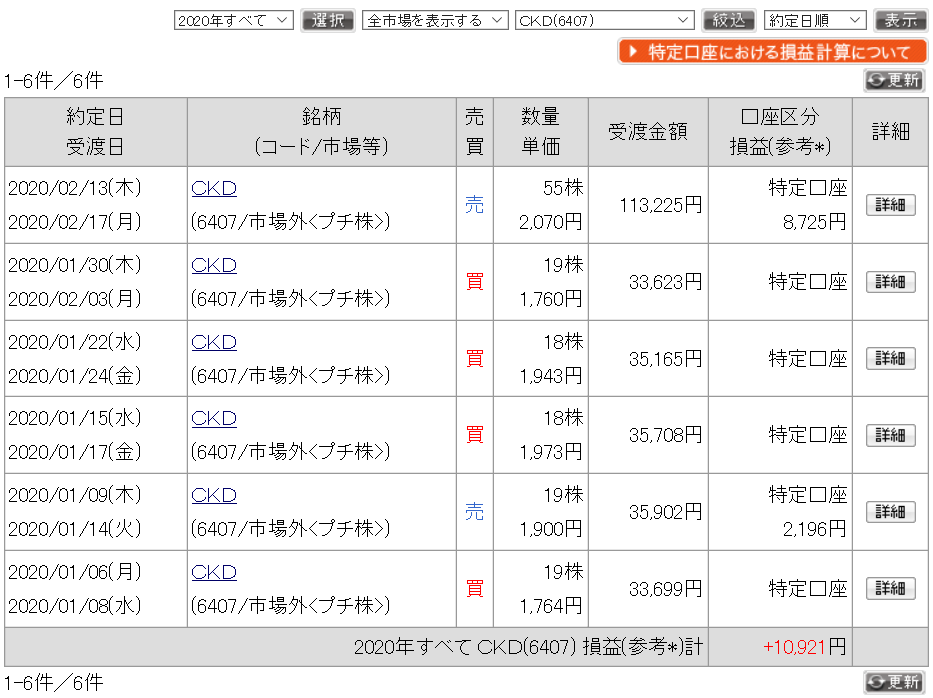The image size is (933, 698).
Task: Click the 1,943円 unit price
Action: pyautogui.click(x=550, y=376)
